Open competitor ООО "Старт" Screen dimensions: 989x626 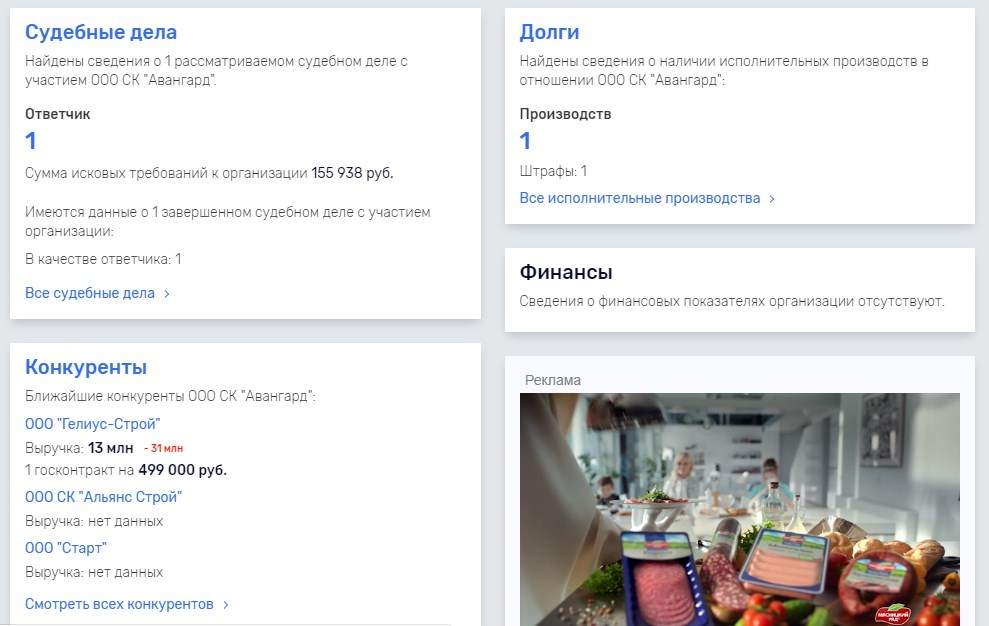[x=66, y=548]
